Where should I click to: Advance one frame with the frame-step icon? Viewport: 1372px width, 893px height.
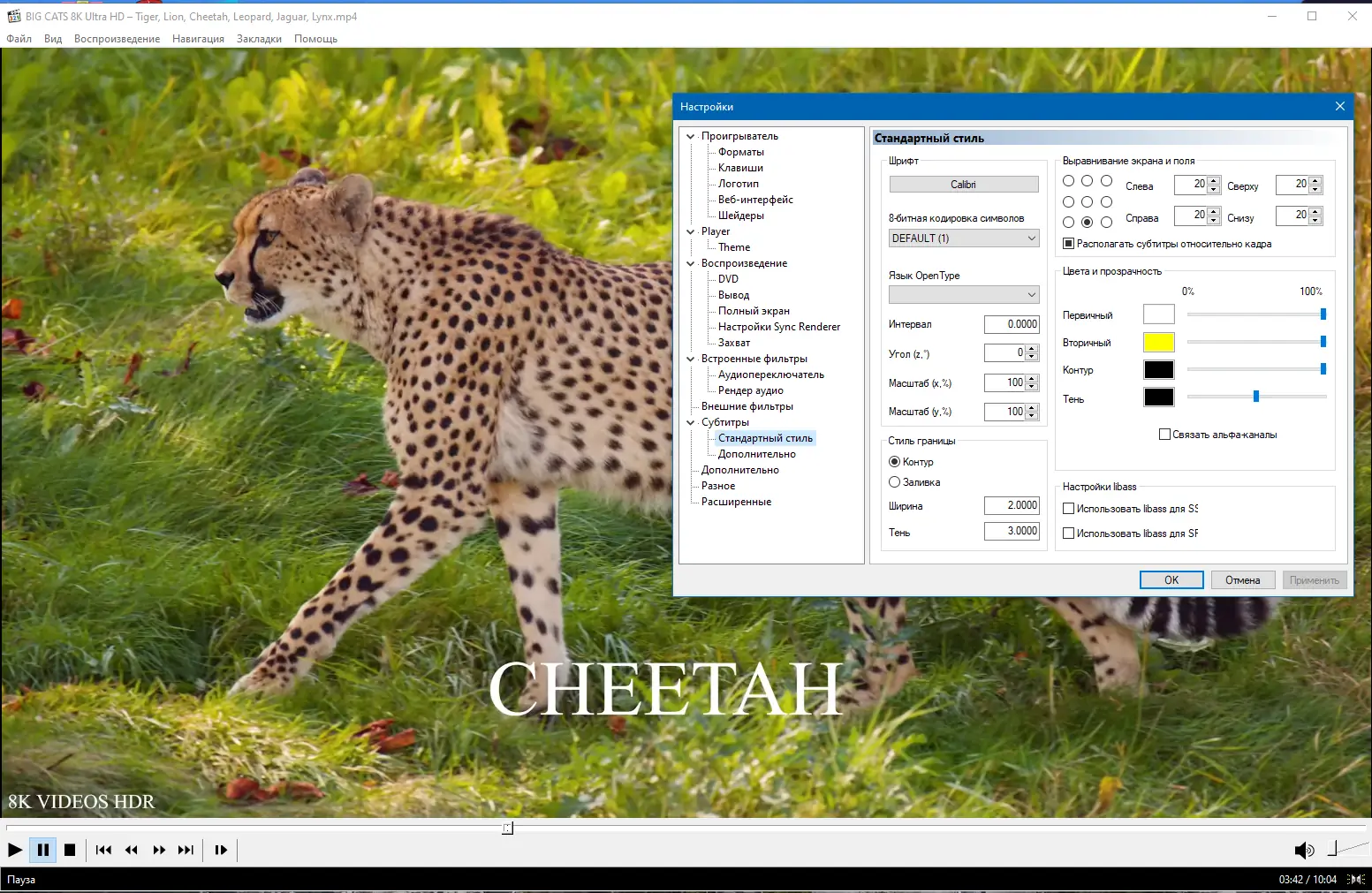220,850
